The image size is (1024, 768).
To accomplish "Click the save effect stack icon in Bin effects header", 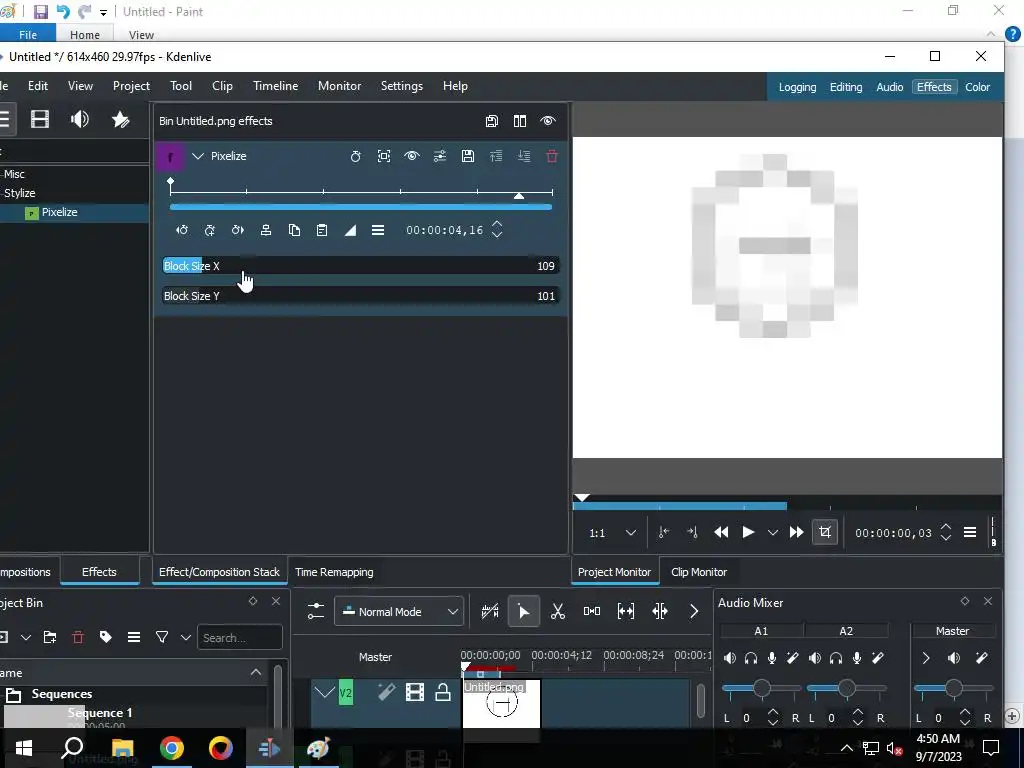I will pos(492,121).
